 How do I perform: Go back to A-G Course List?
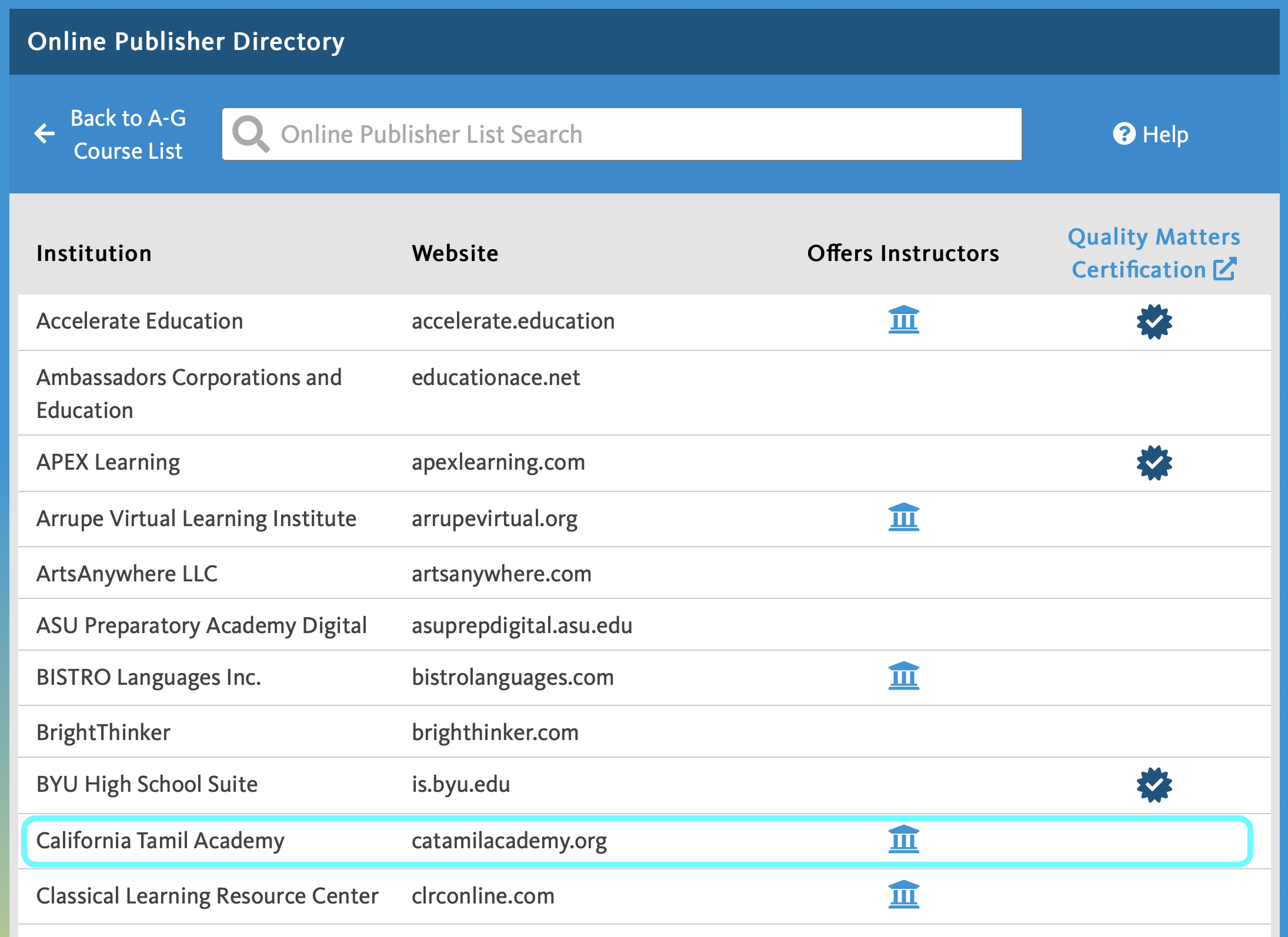(128, 134)
